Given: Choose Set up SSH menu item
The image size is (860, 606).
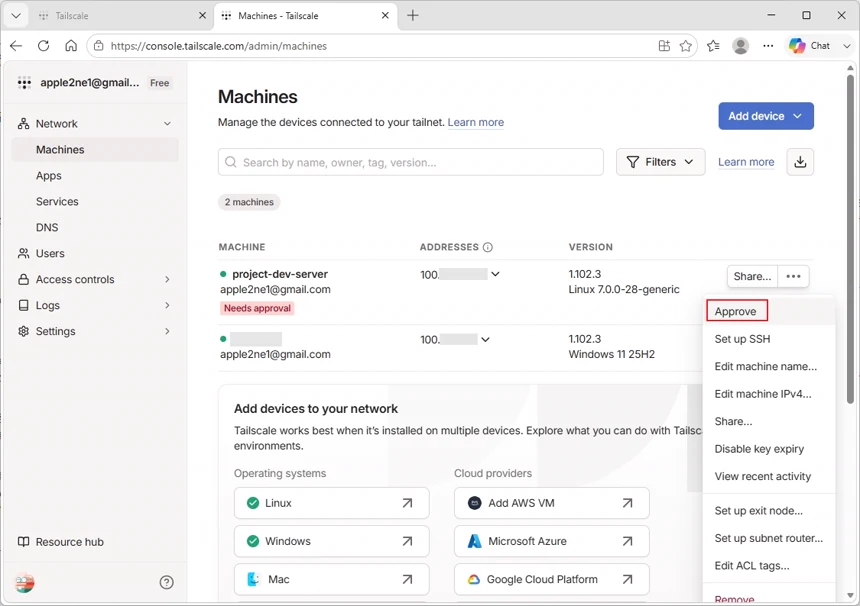Looking at the screenshot, I should pyautogui.click(x=769, y=339).
